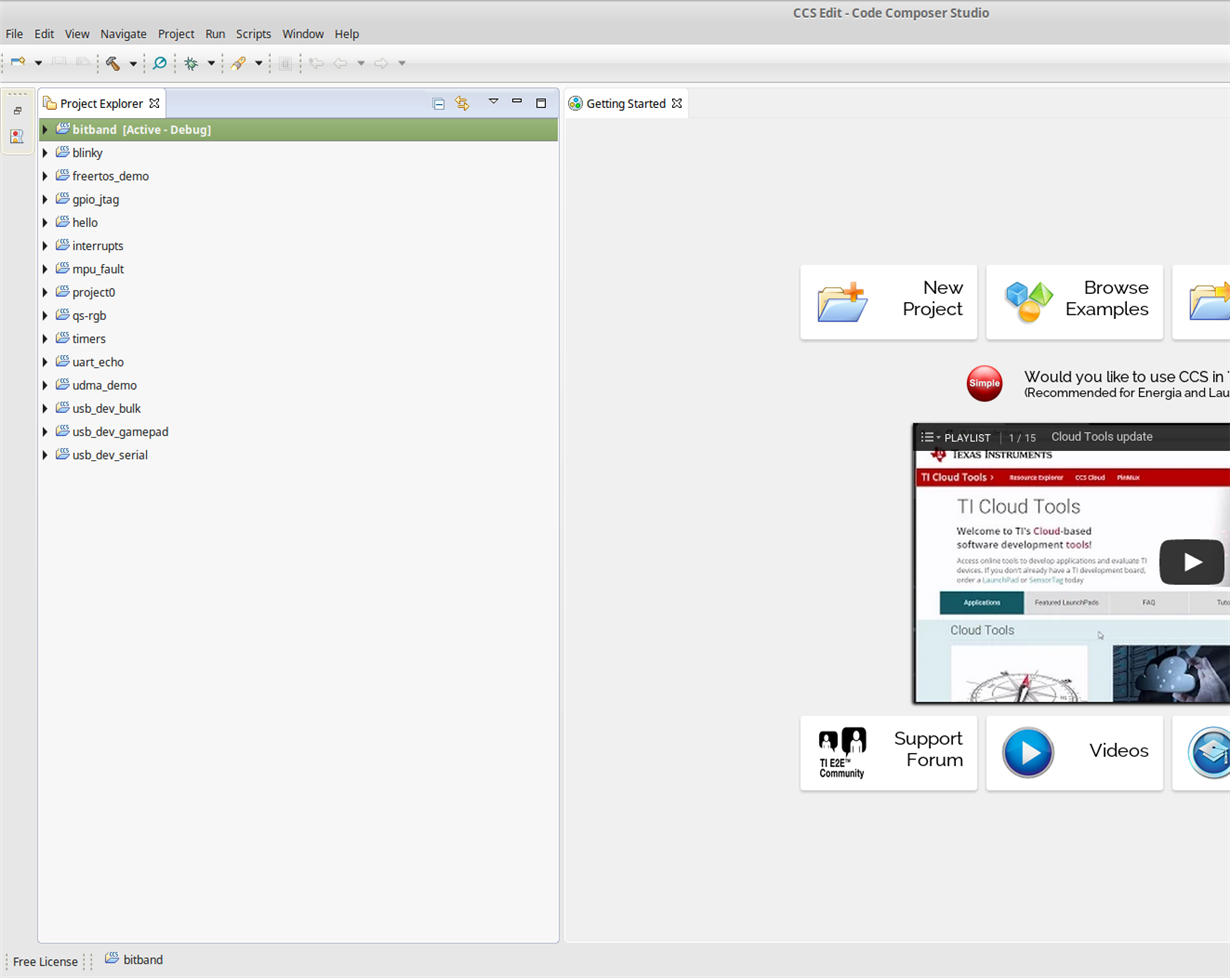
Task: Click the New Project tile
Action: [x=889, y=302]
